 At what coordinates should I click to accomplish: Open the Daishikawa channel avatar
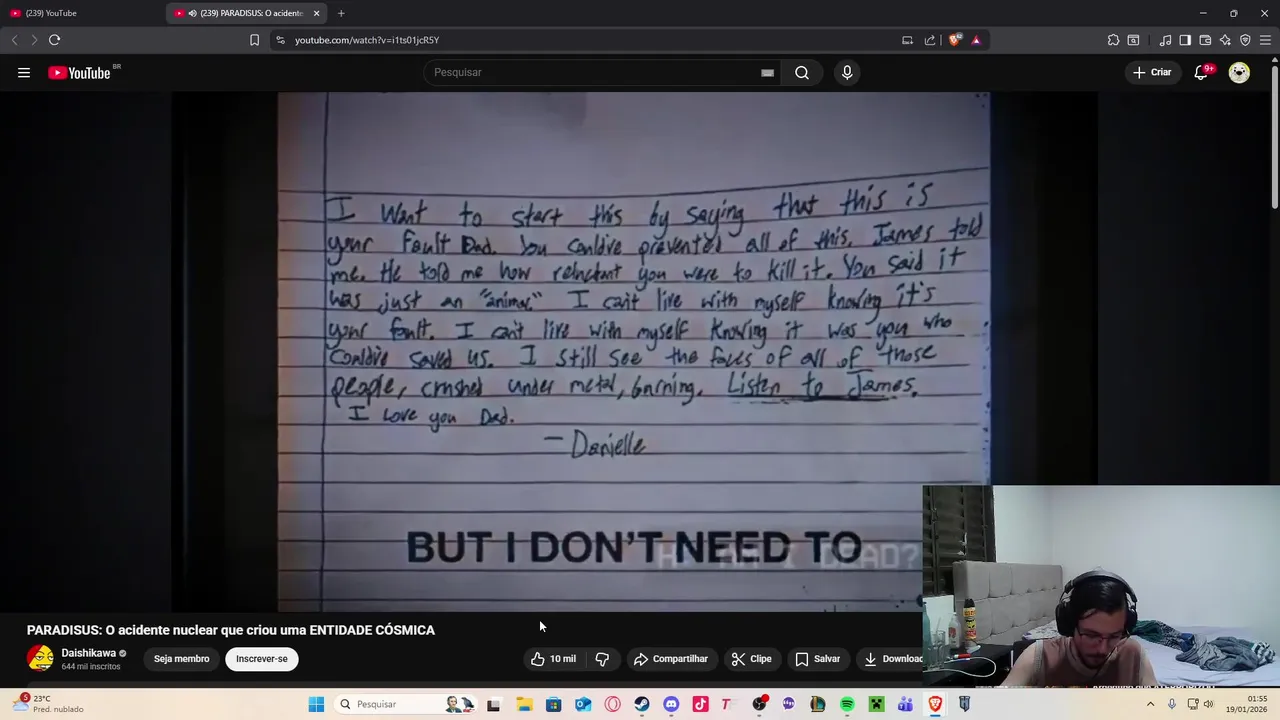click(x=40, y=658)
